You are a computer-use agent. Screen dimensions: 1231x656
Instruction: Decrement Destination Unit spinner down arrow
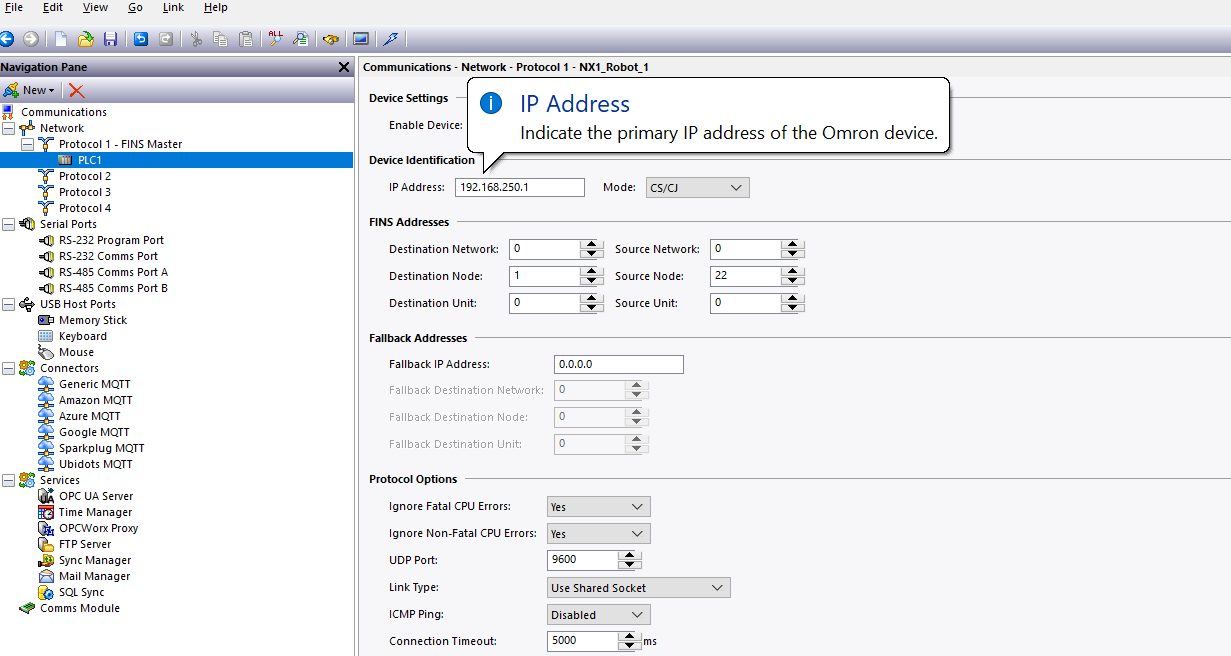point(592,308)
